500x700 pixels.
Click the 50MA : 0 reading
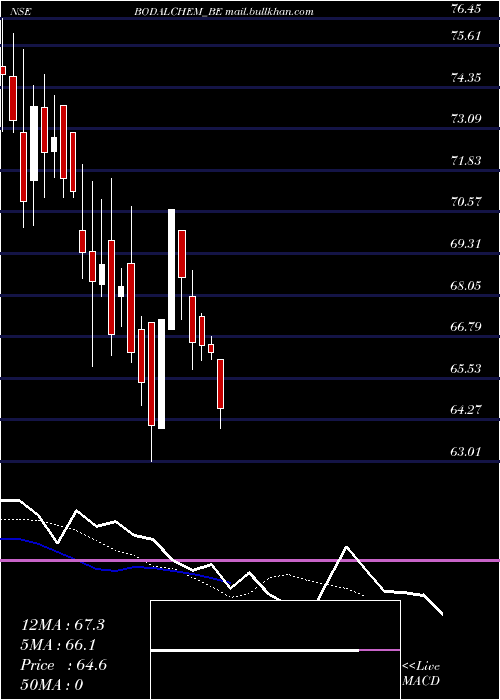point(52,685)
